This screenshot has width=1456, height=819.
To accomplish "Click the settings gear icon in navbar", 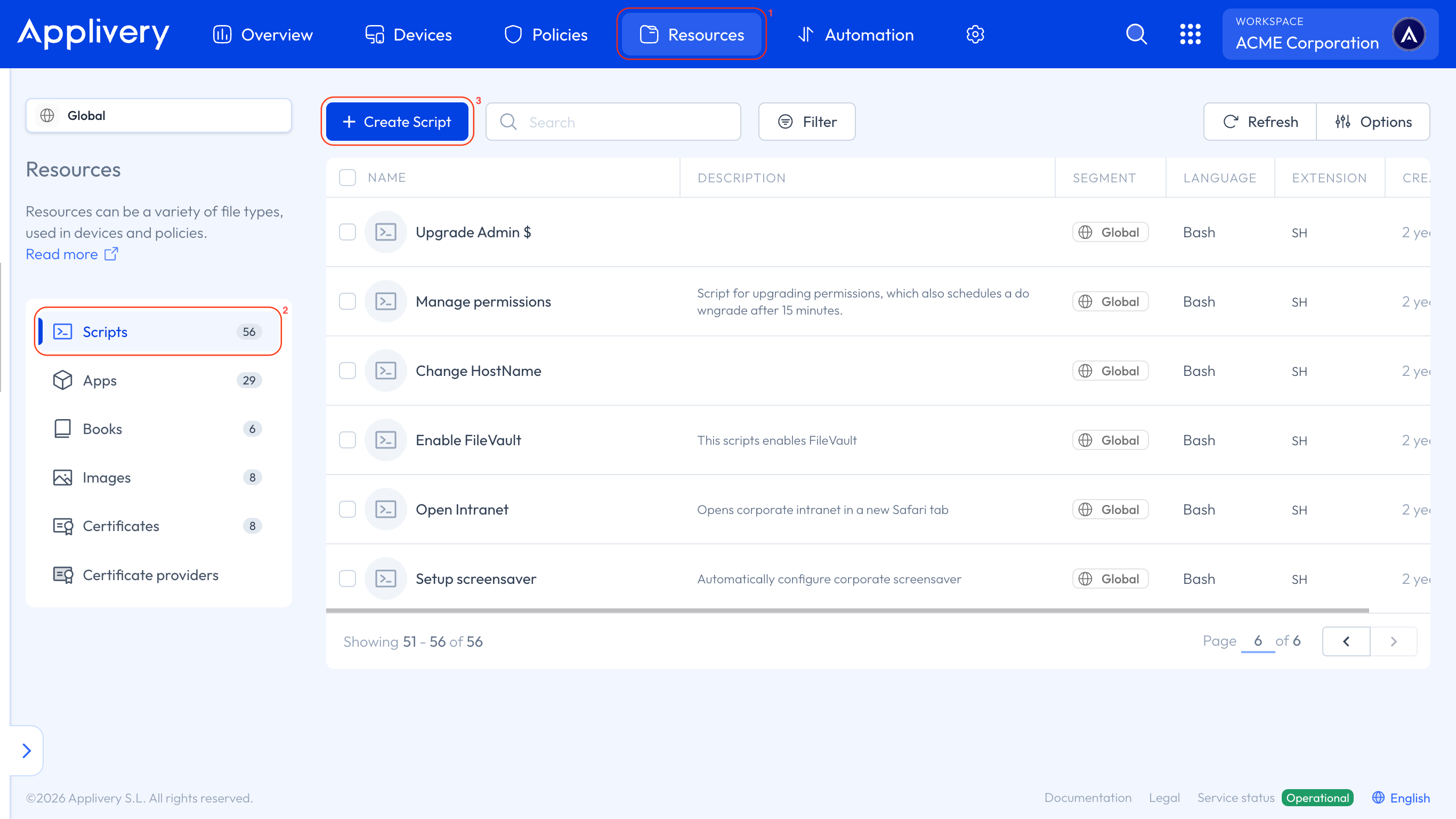I will (975, 35).
